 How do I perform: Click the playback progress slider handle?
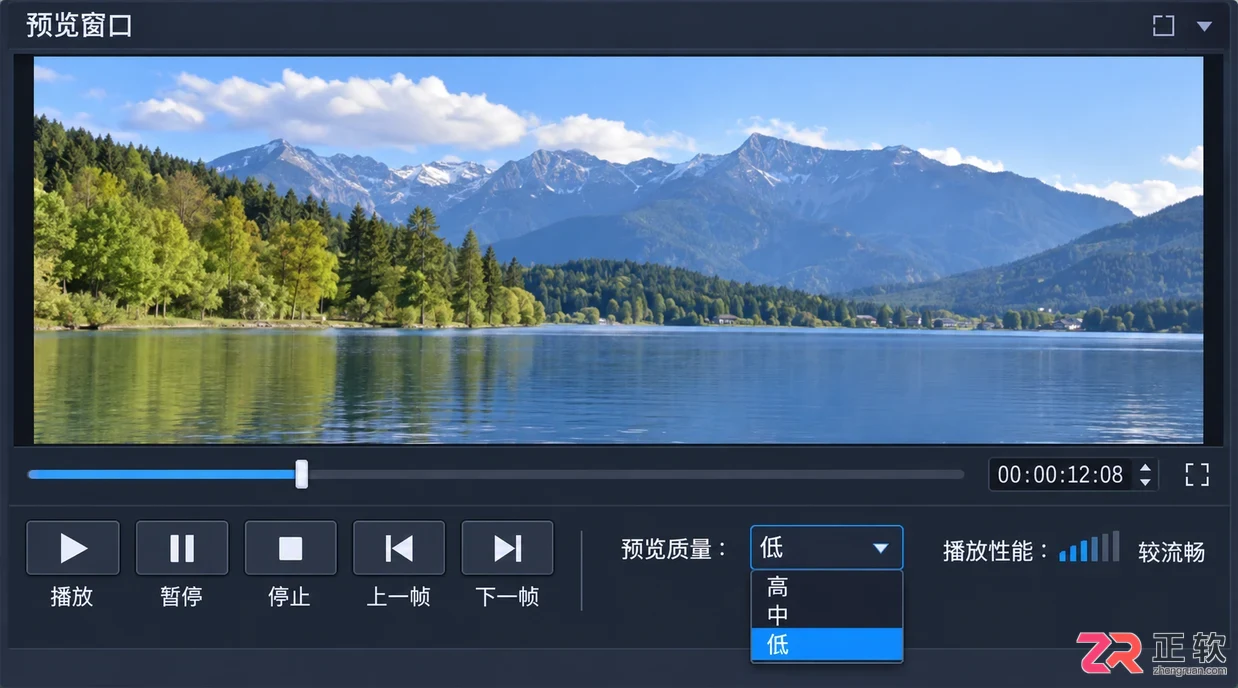click(x=301, y=474)
